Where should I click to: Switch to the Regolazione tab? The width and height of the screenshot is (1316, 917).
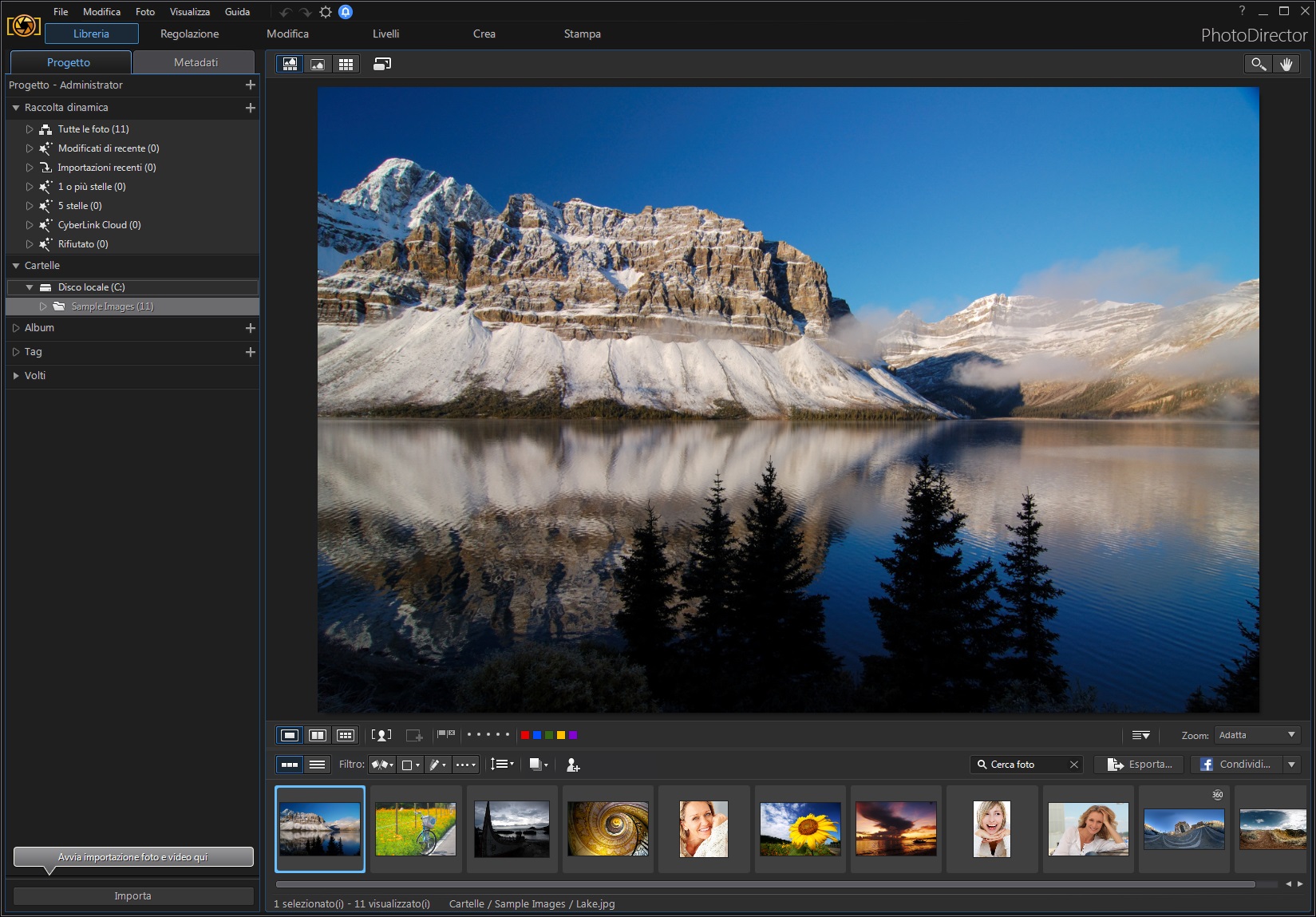[x=189, y=34]
